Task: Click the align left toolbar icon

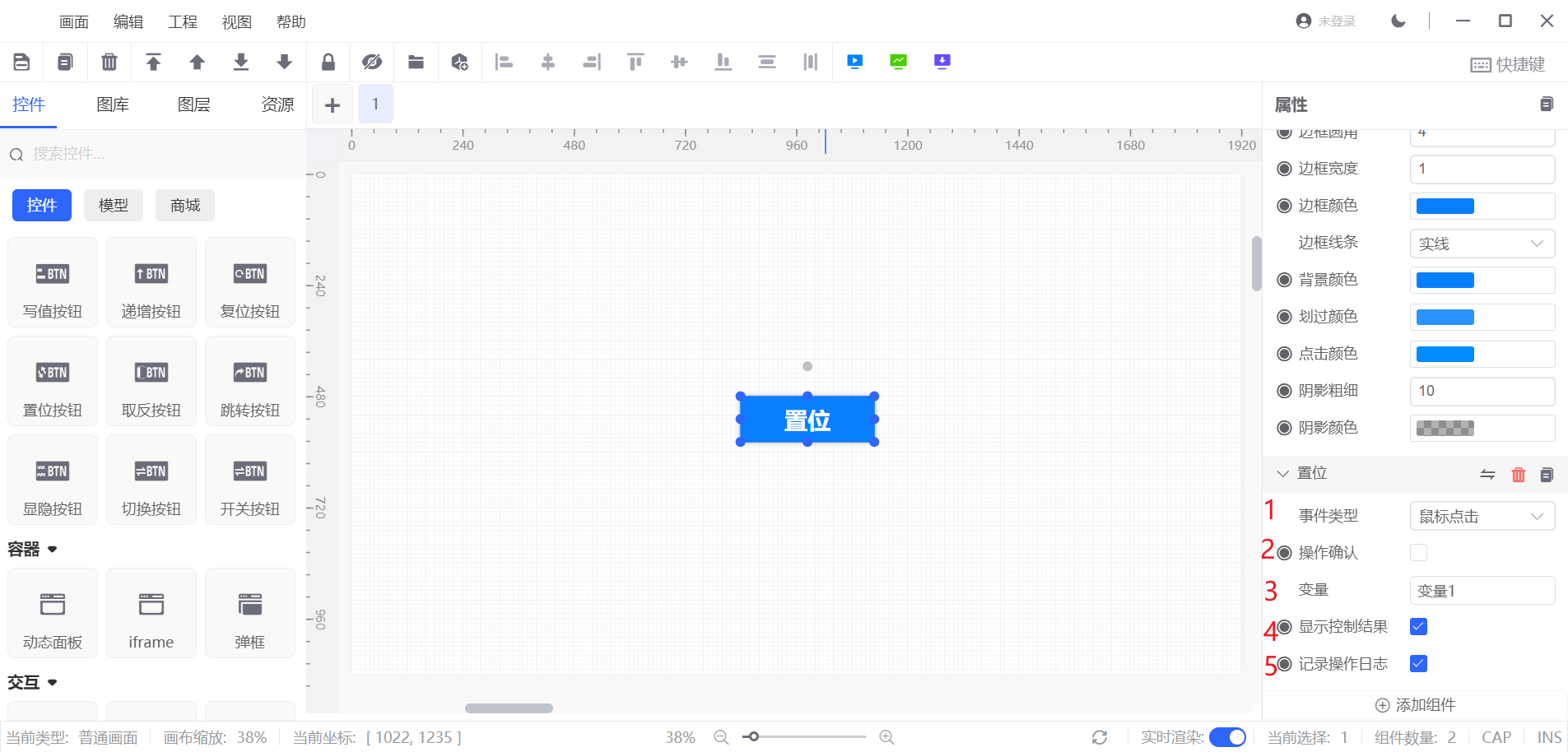Action: click(x=504, y=62)
